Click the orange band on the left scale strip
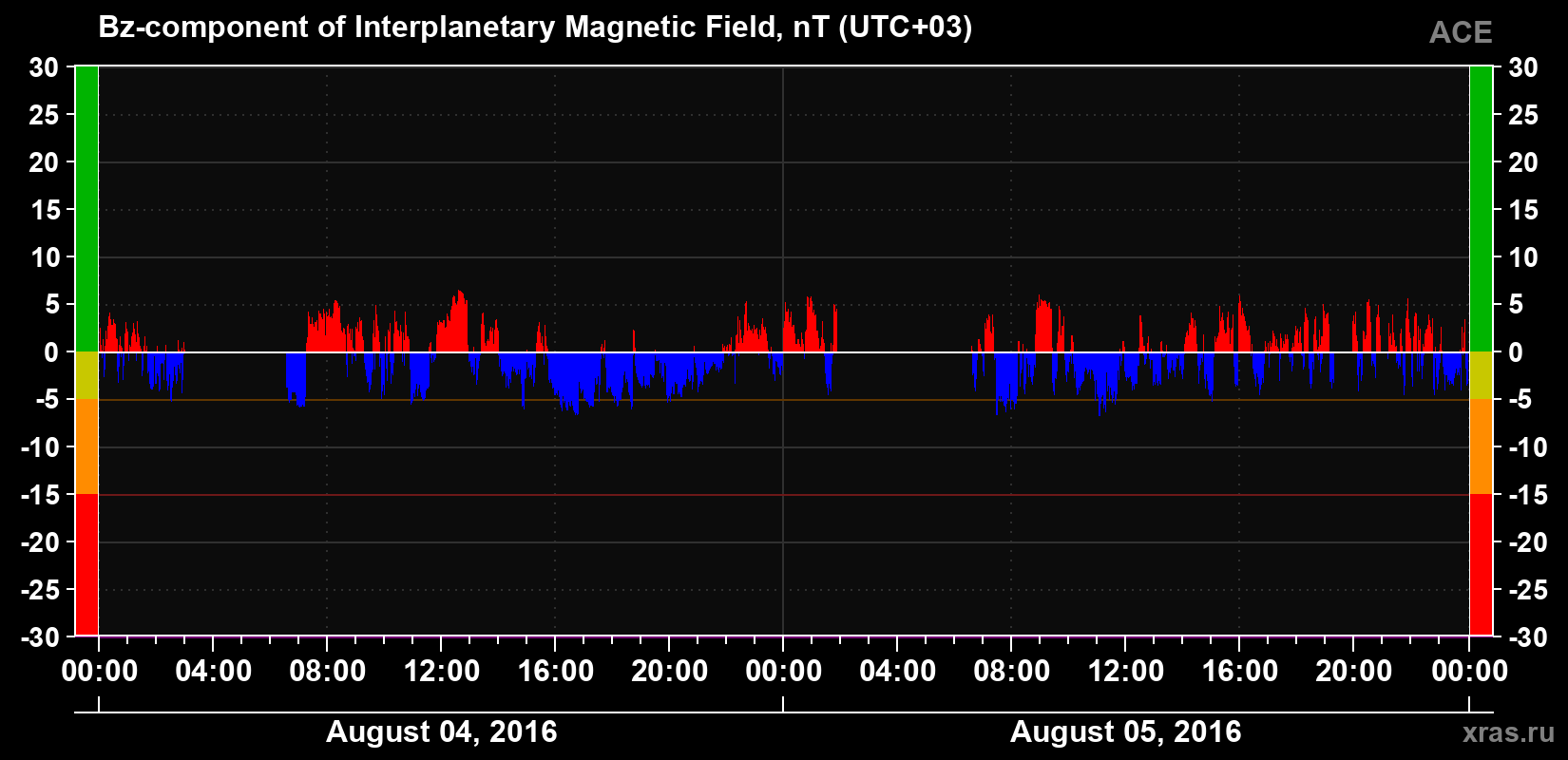Image resolution: width=1568 pixels, height=760 pixels. click(x=86, y=446)
